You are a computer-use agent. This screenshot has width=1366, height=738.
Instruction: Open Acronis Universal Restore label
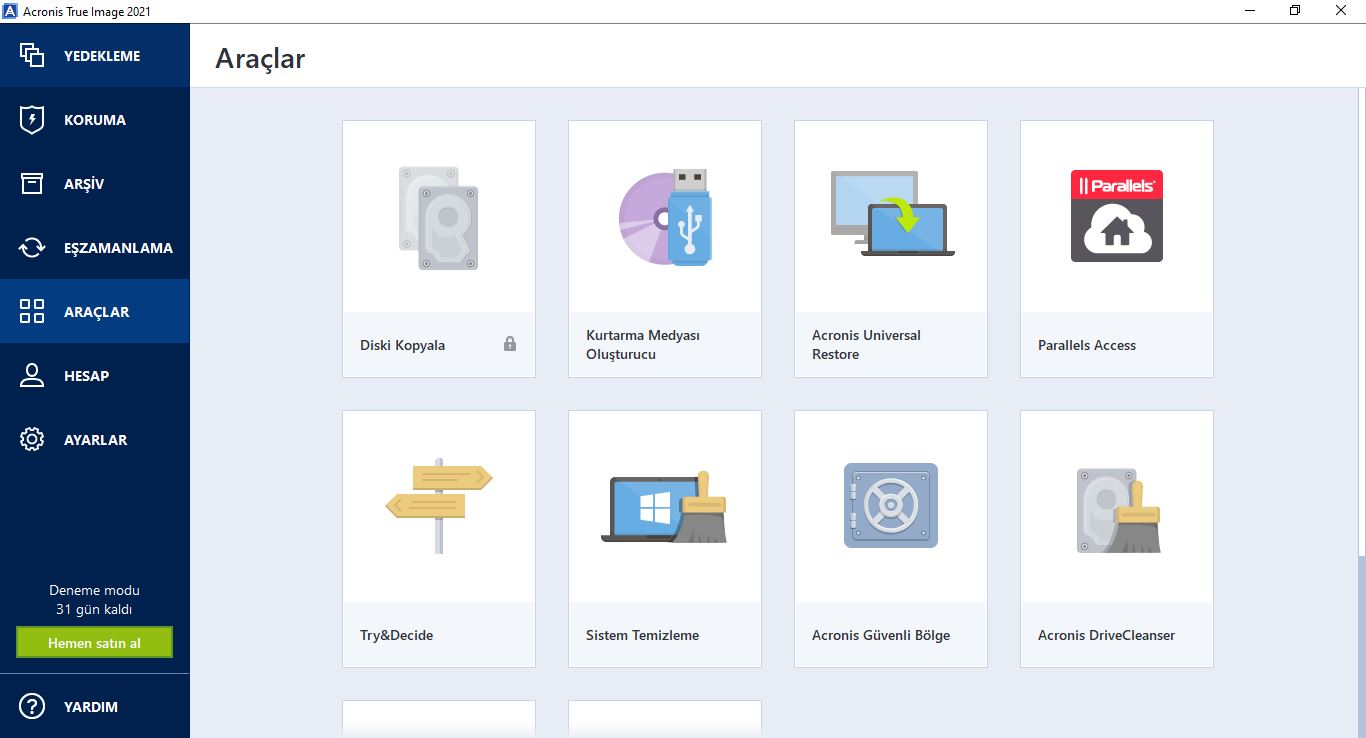(866, 344)
